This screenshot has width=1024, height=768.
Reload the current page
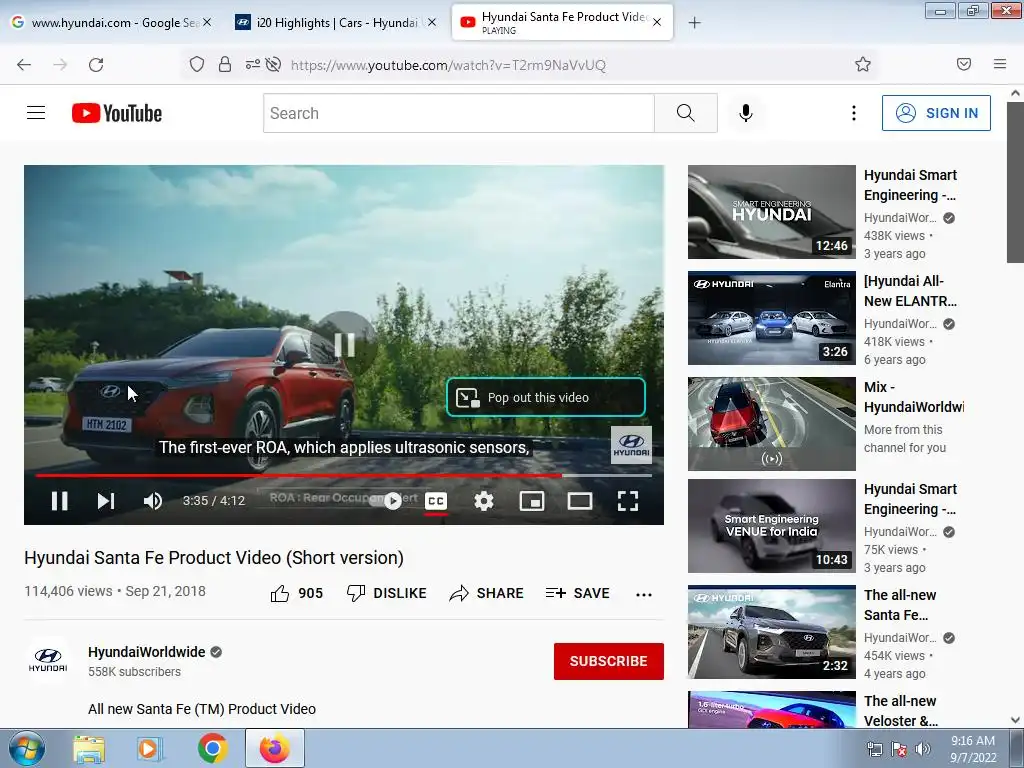(x=96, y=65)
